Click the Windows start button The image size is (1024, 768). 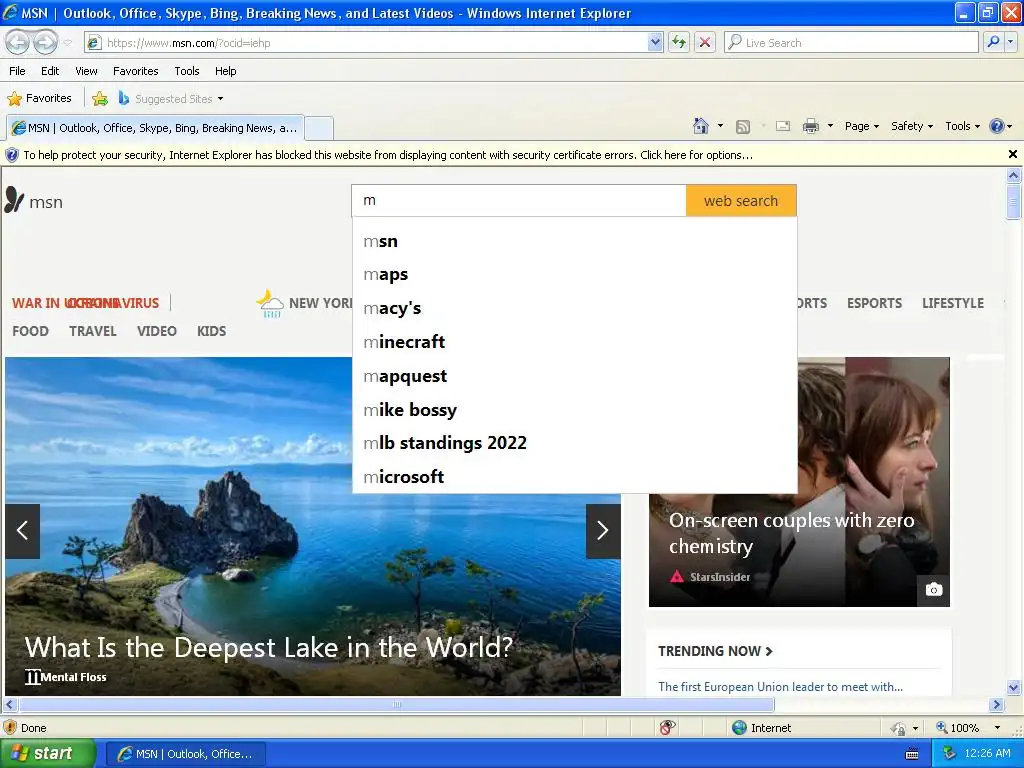pos(47,754)
